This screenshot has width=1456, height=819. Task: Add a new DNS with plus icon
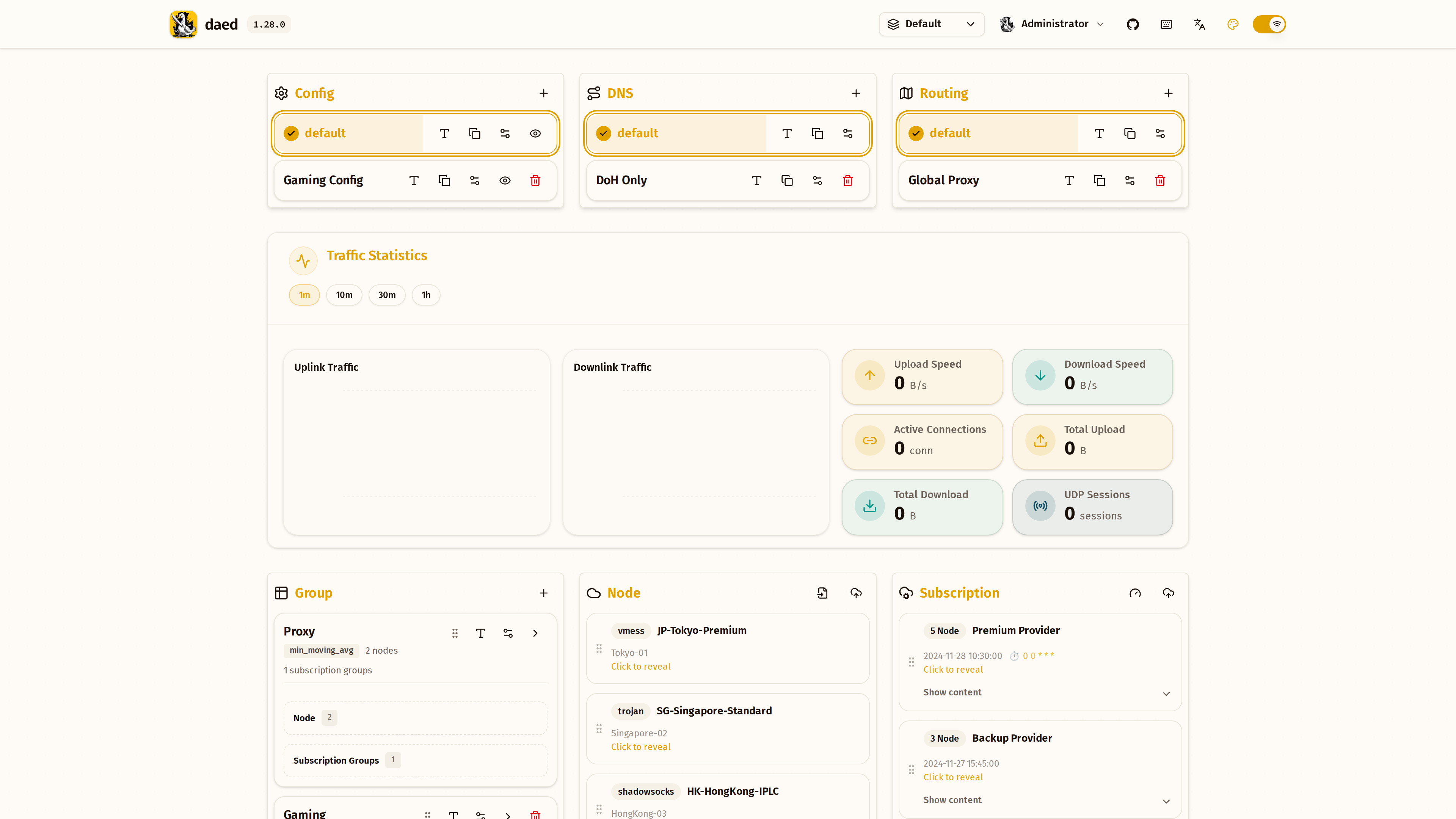coord(856,93)
